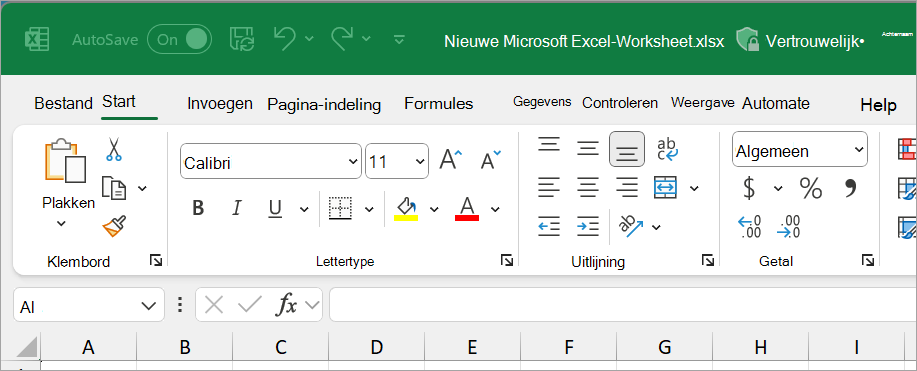
Task: Select the Start ribbon tab
Action: click(119, 102)
